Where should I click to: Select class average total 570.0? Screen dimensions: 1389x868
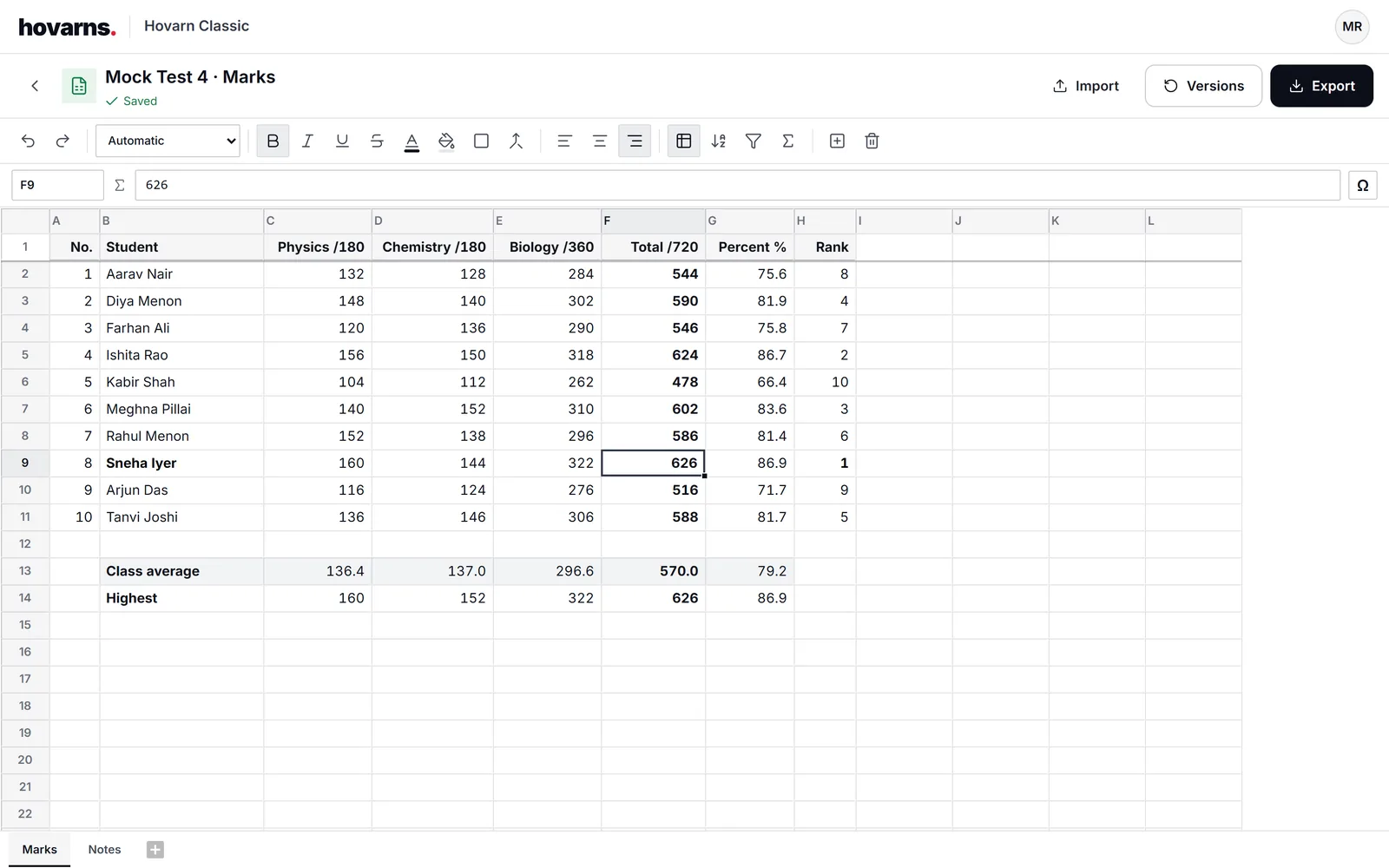tap(653, 571)
